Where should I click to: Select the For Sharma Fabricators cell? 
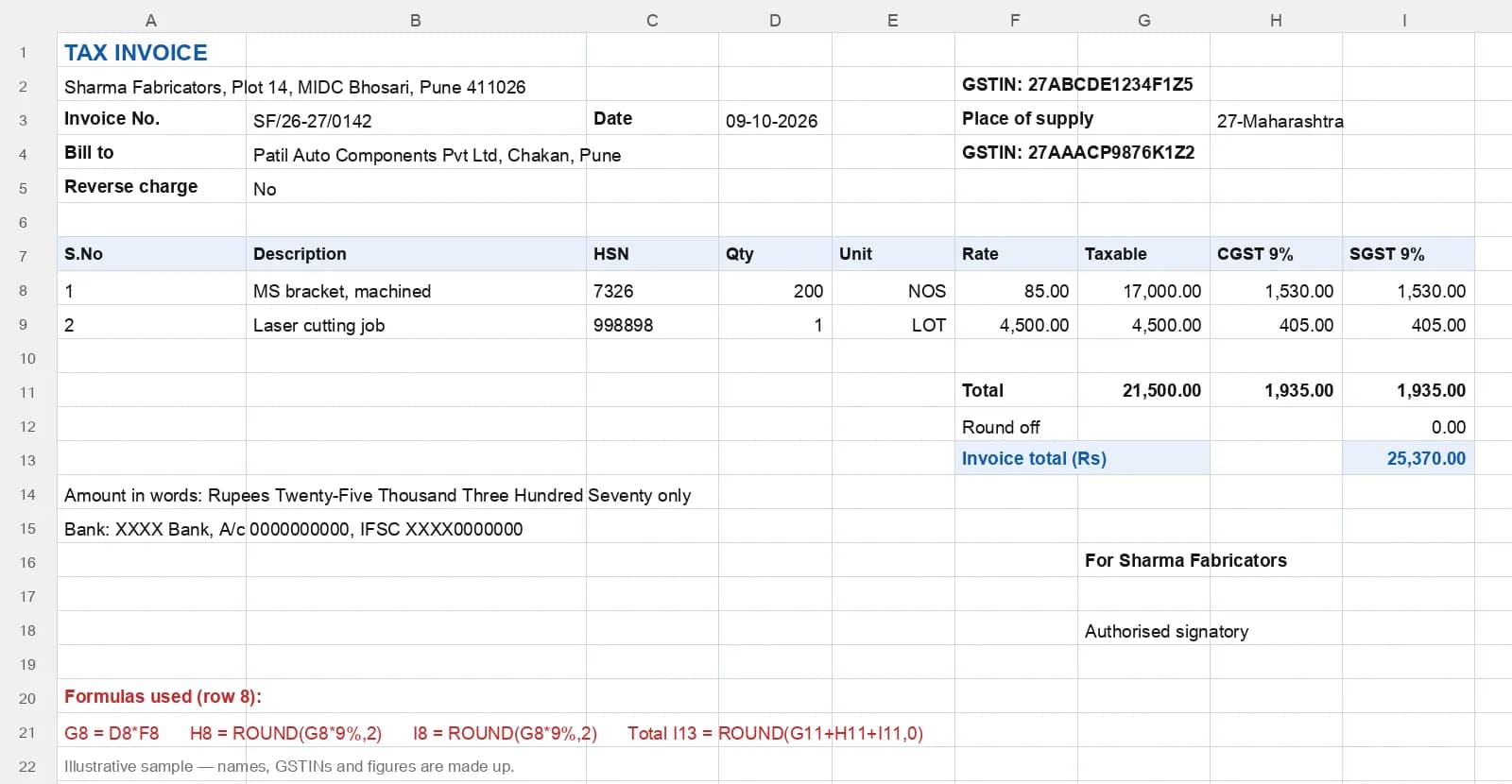coord(1185,560)
